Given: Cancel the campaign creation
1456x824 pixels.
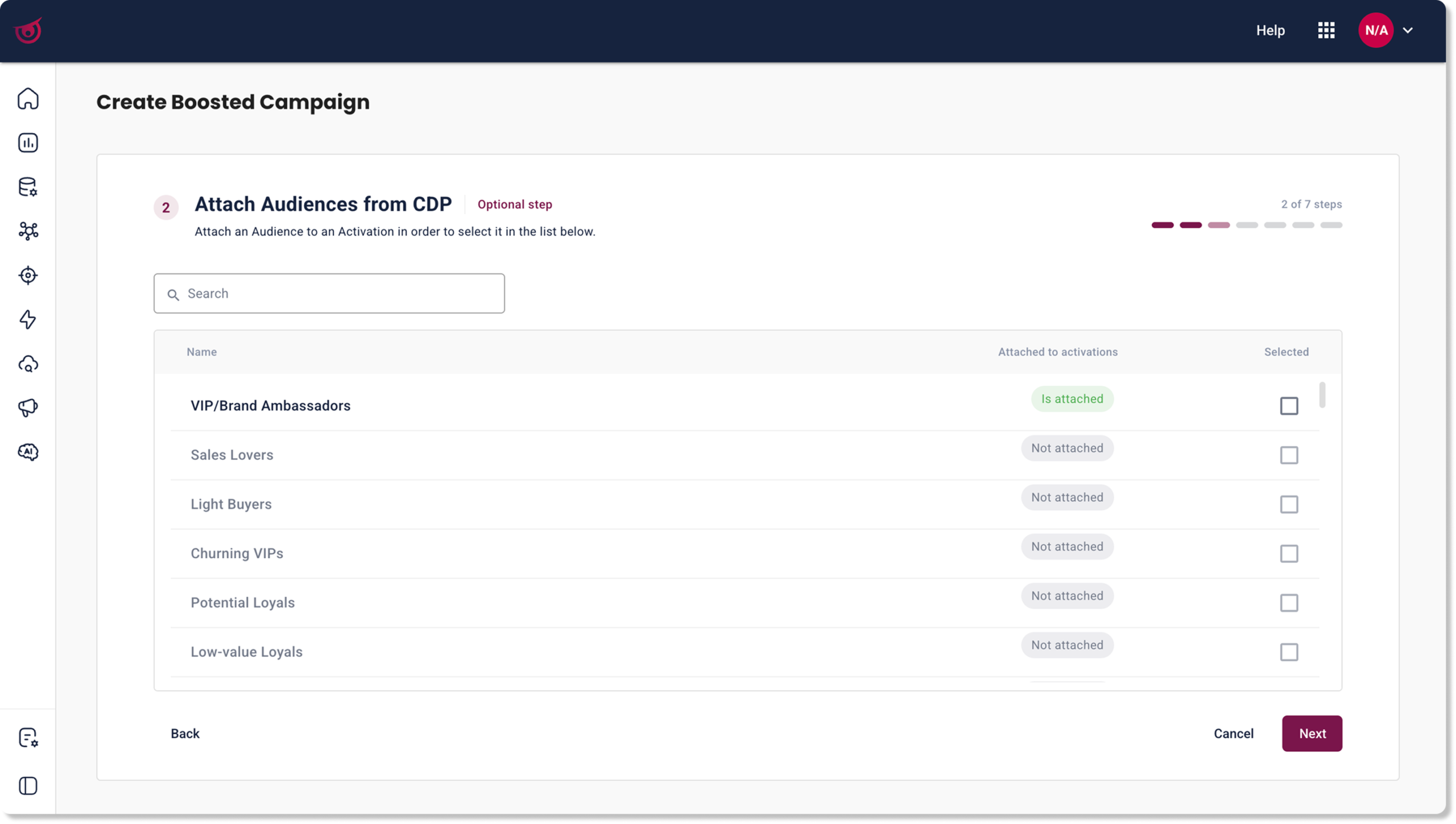Looking at the screenshot, I should tap(1233, 733).
